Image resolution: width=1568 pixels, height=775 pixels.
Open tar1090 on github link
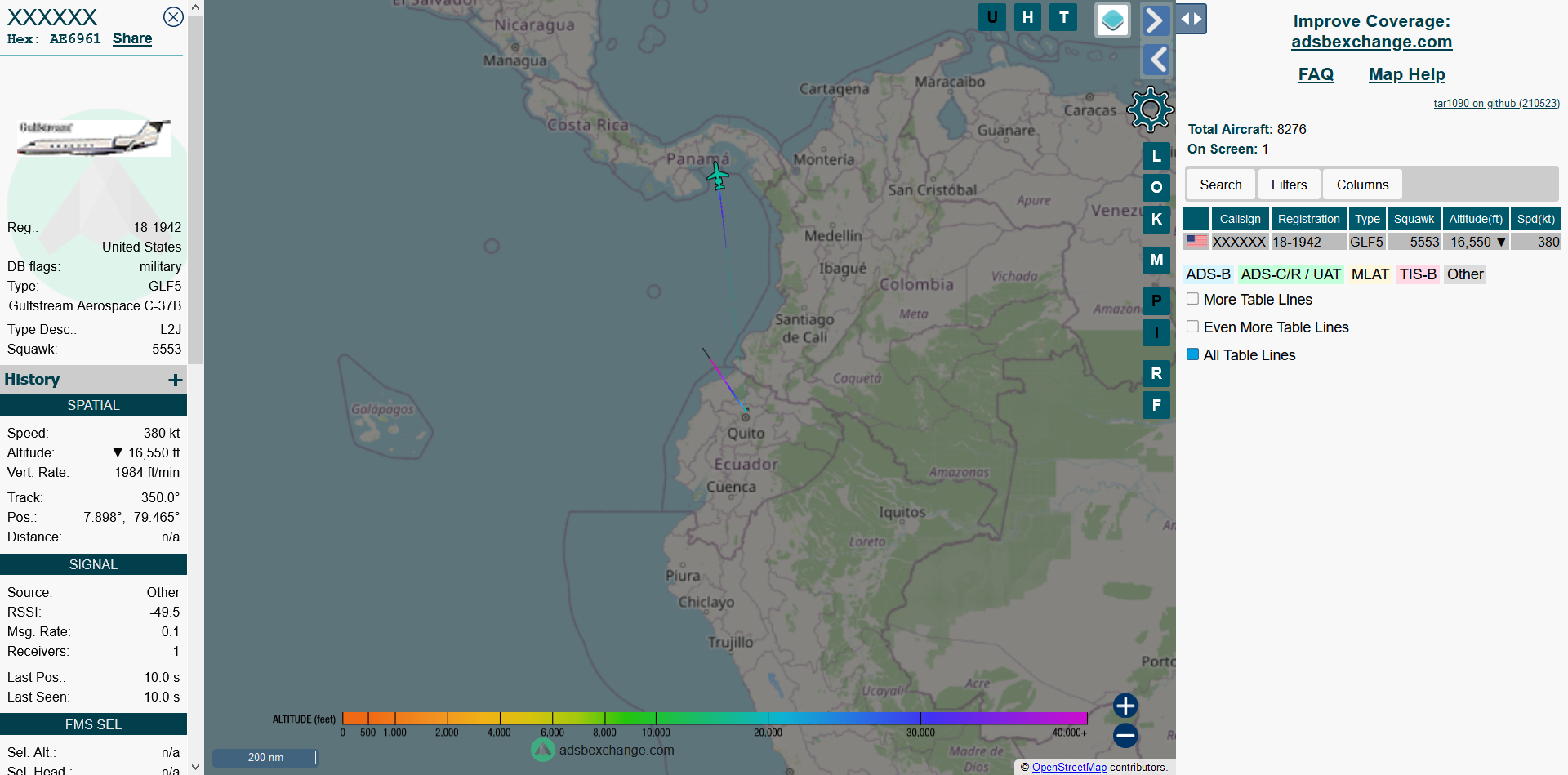(x=1496, y=103)
